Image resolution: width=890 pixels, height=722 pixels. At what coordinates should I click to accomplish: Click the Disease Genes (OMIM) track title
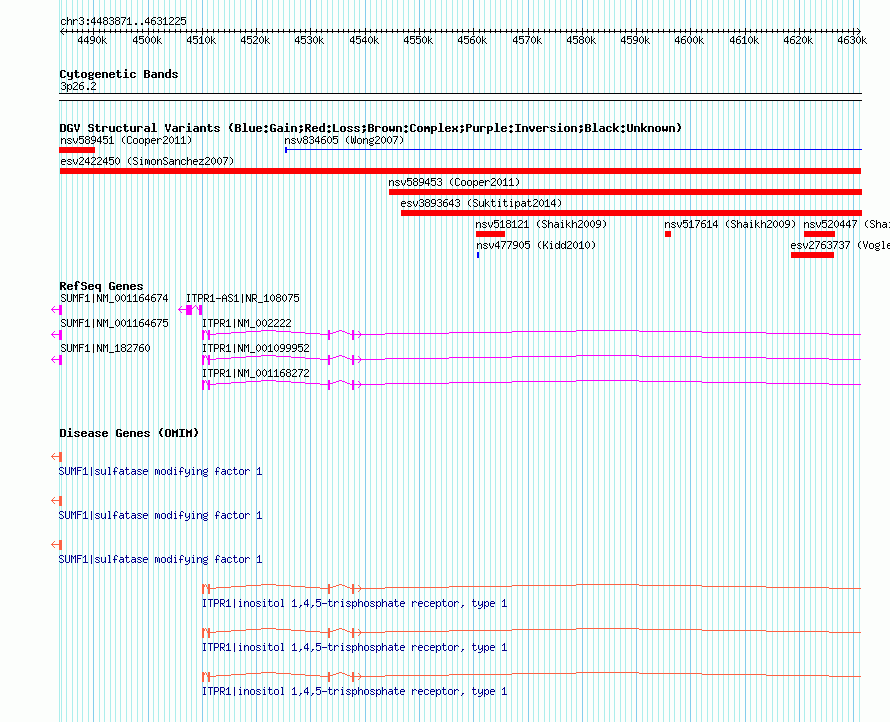pos(129,433)
